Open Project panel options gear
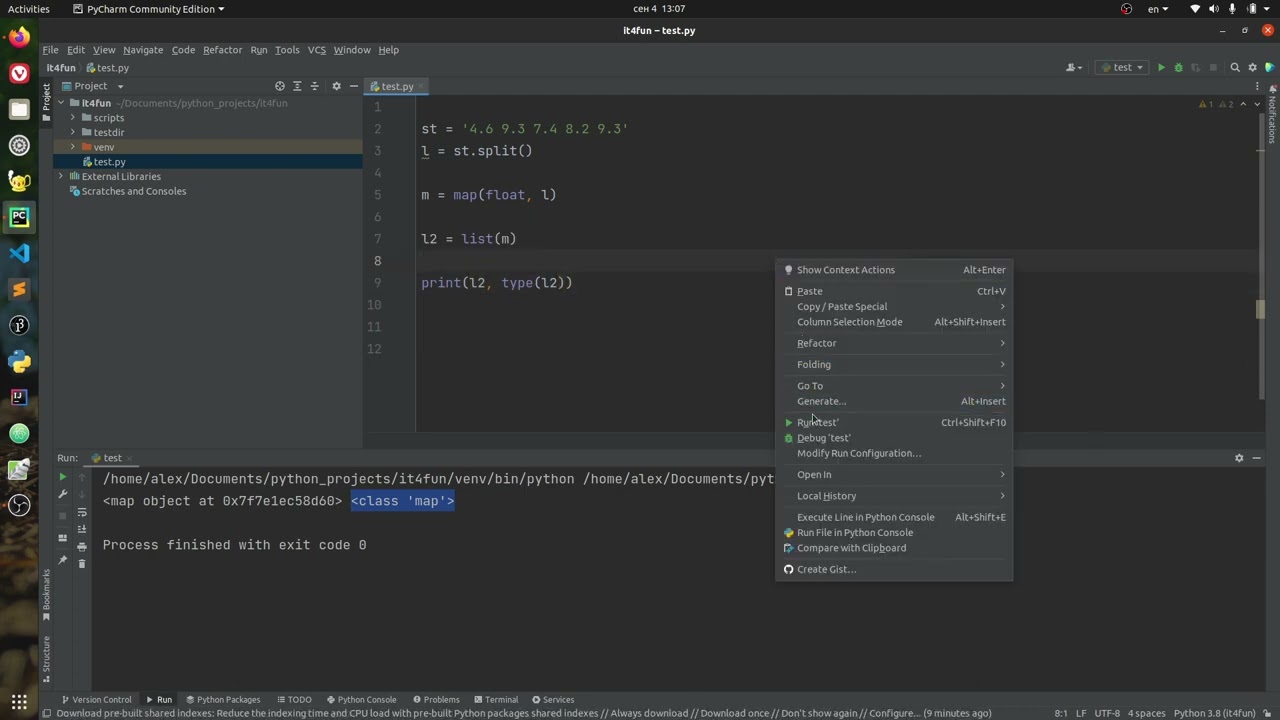The width and height of the screenshot is (1280, 720). 336,86
